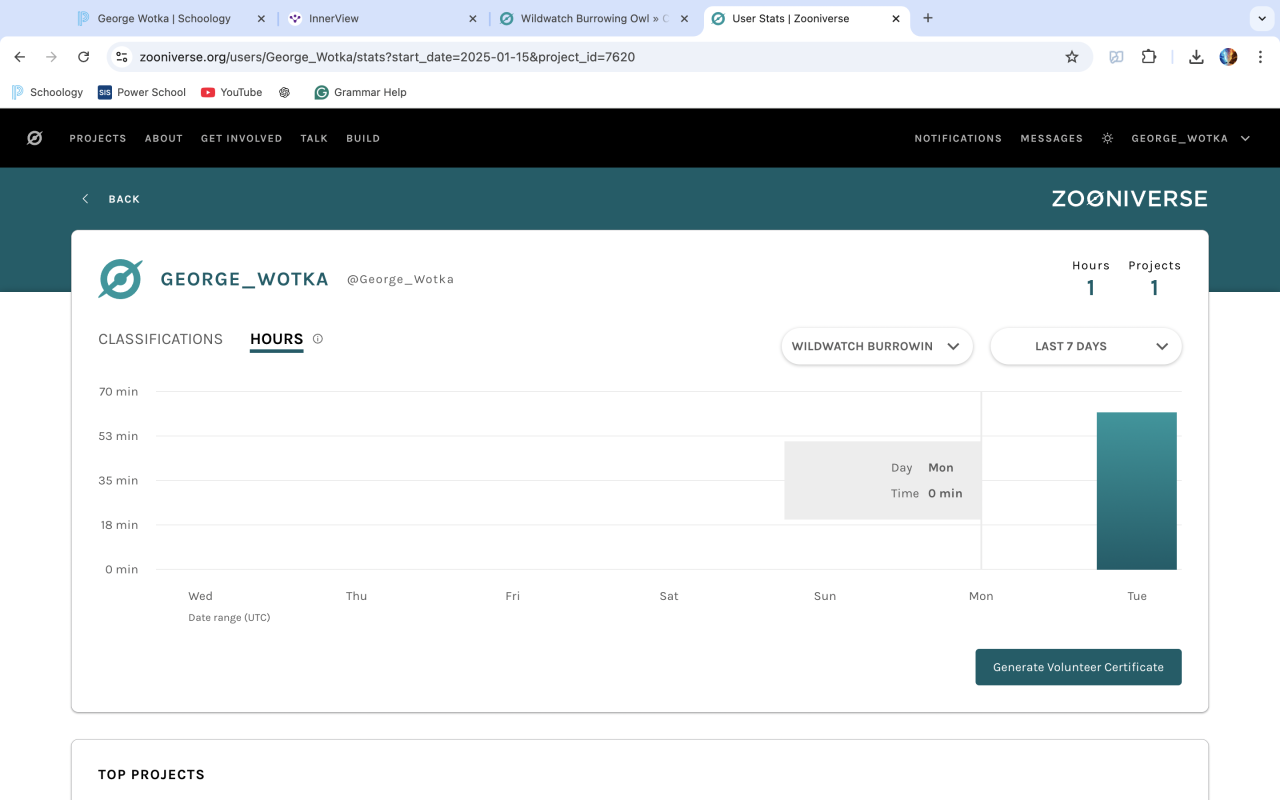The height and width of the screenshot is (800, 1280).
Task: Open the Projects menu
Action: 98,138
